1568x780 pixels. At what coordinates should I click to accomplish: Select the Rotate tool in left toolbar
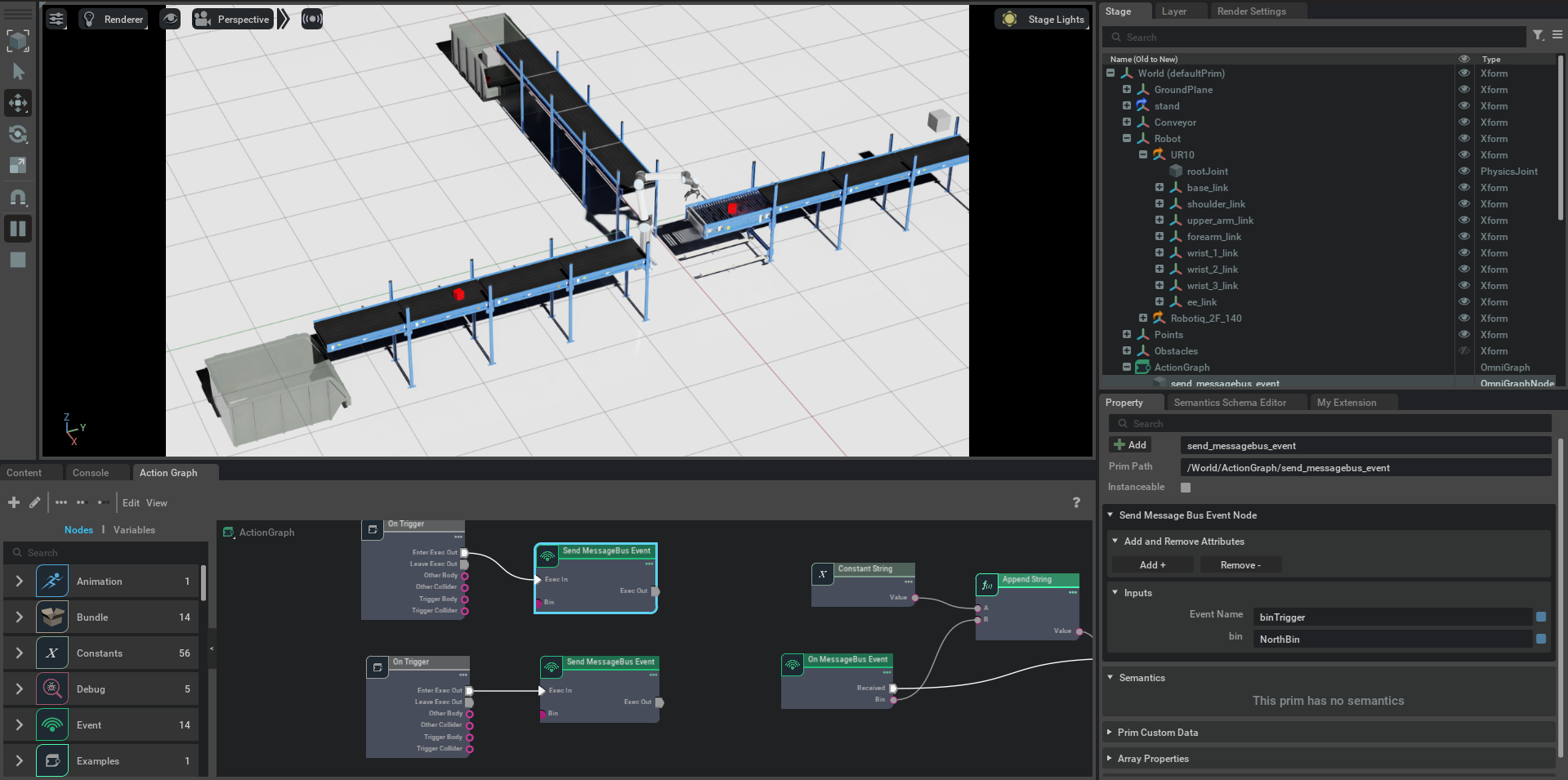(x=18, y=134)
